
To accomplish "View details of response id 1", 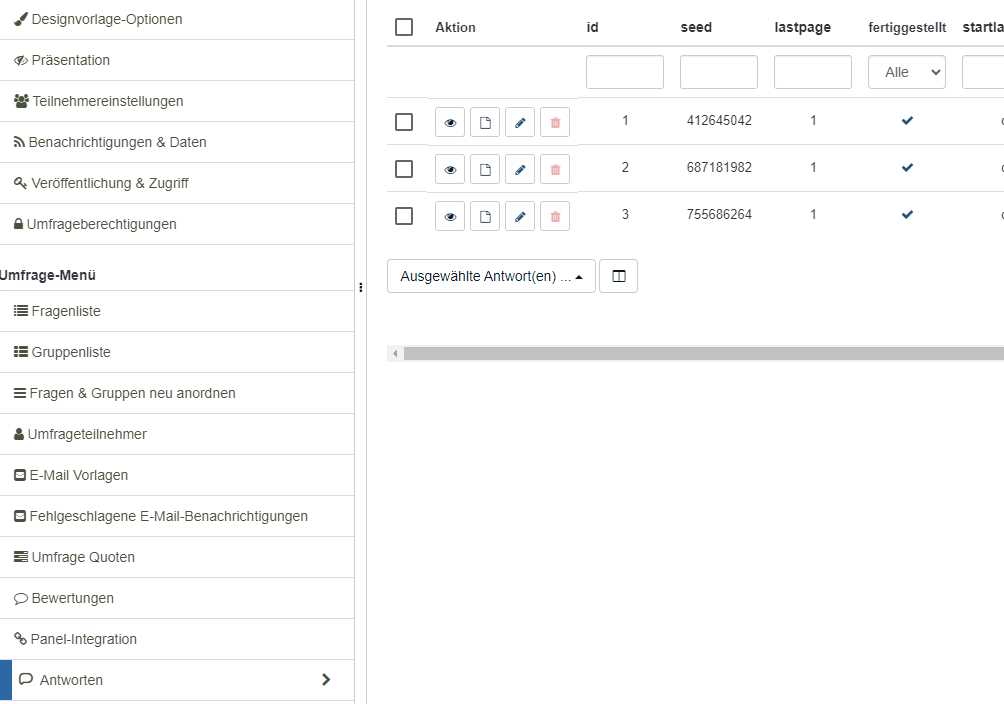I will point(450,122).
